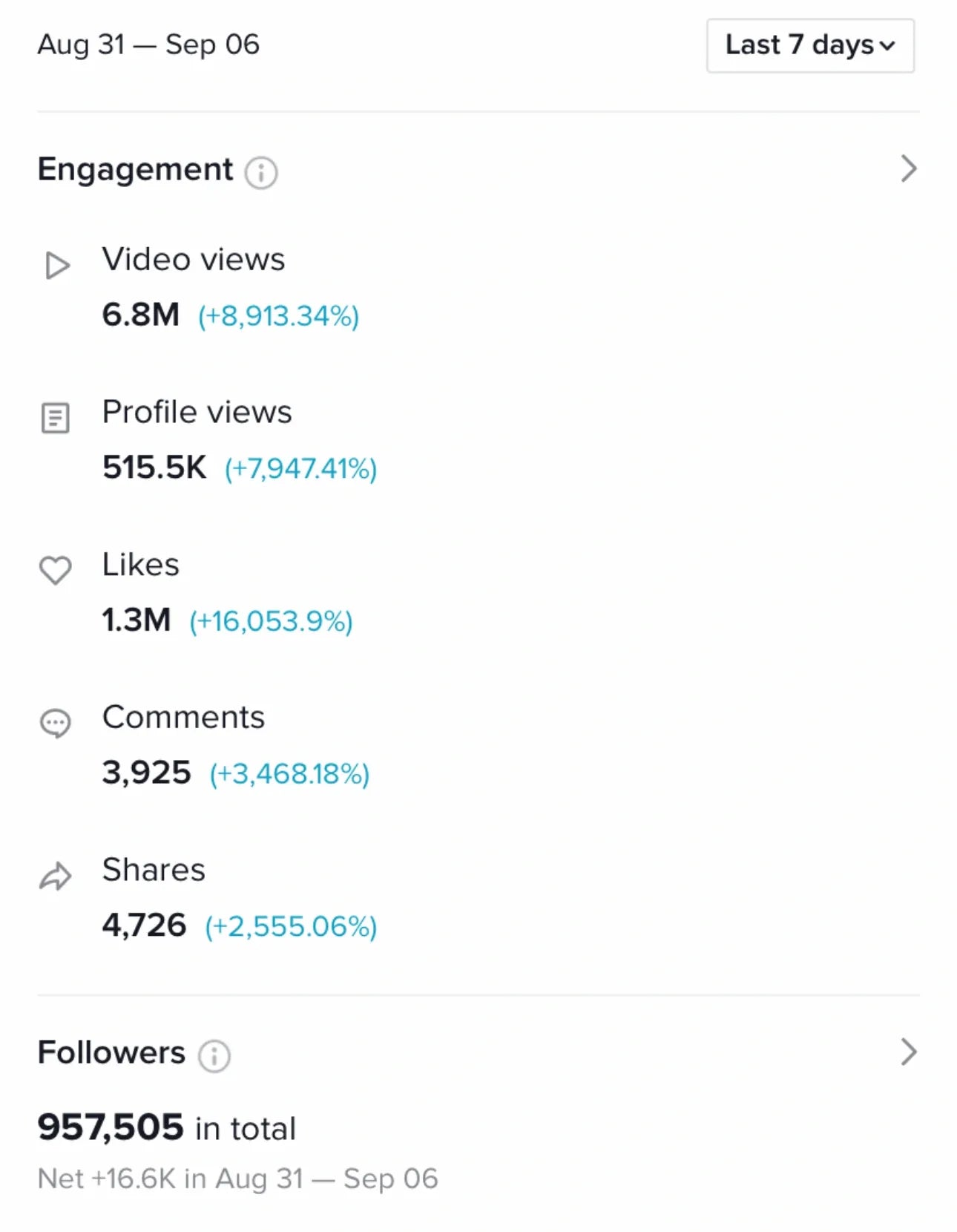Viewport: 957px width, 1232px height.
Task: Click the Video views play icon
Action: [x=57, y=265]
